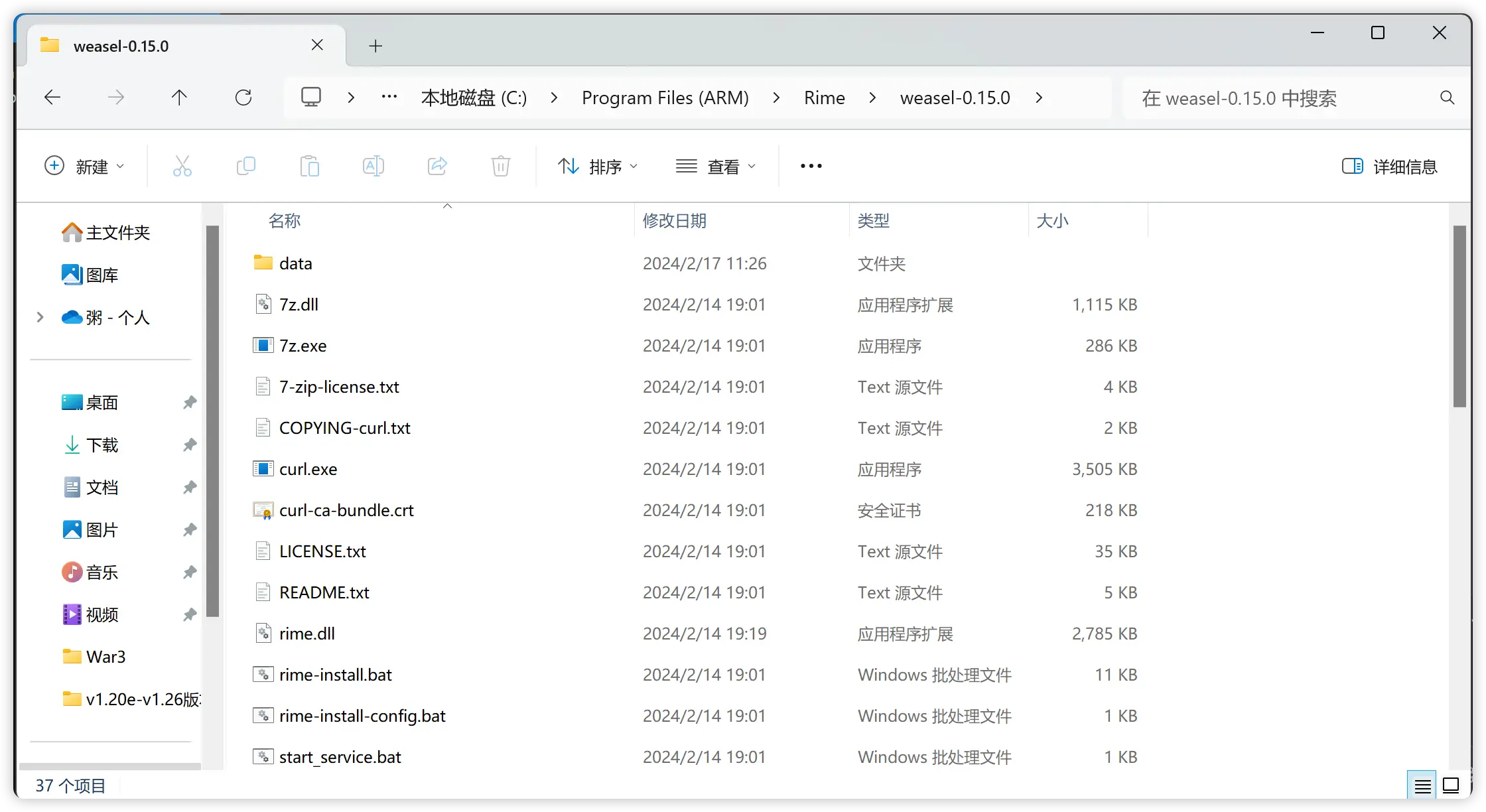
Task: Click the forward navigation arrow
Action: pyautogui.click(x=116, y=98)
